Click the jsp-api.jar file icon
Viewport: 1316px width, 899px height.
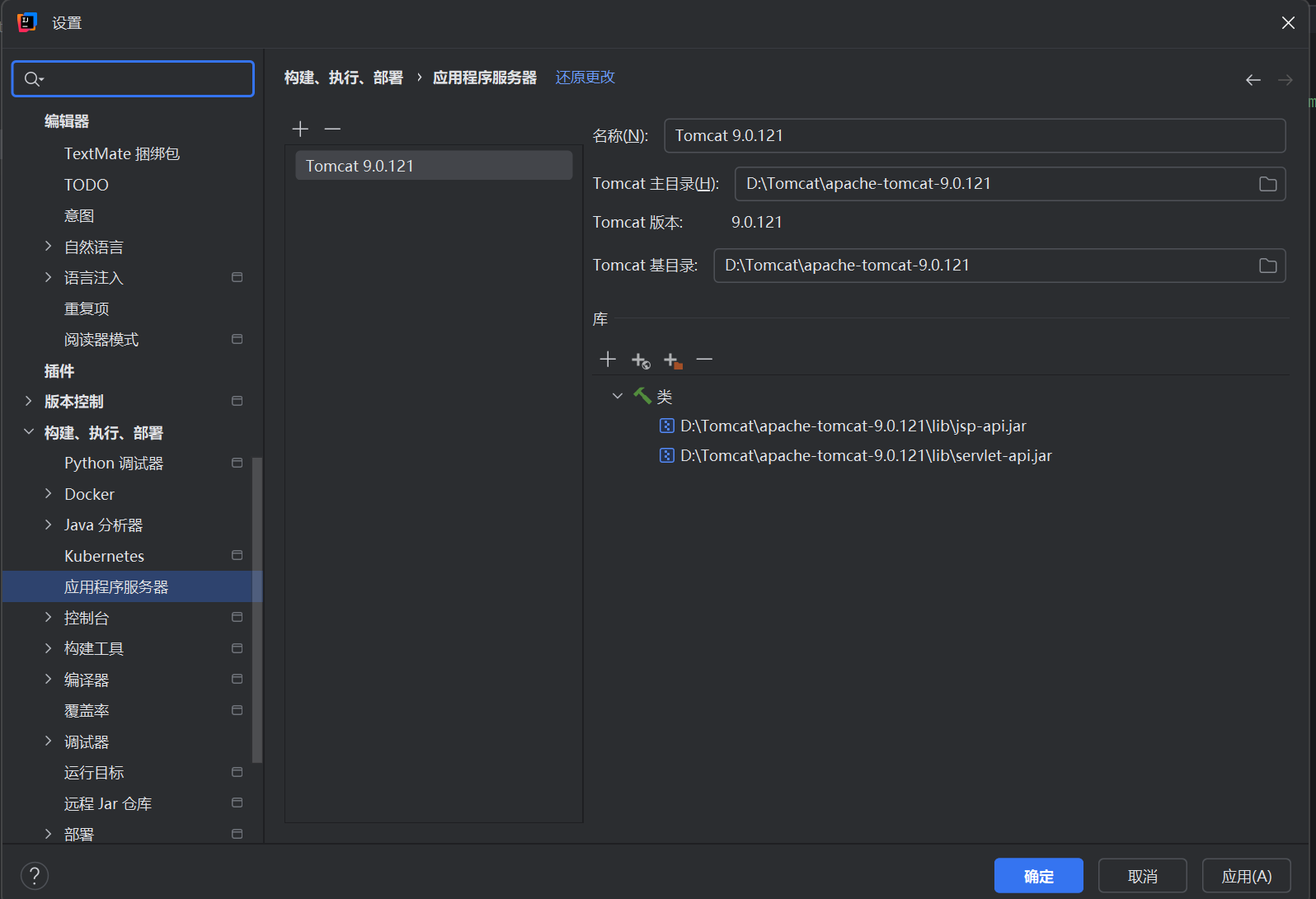pos(667,426)
